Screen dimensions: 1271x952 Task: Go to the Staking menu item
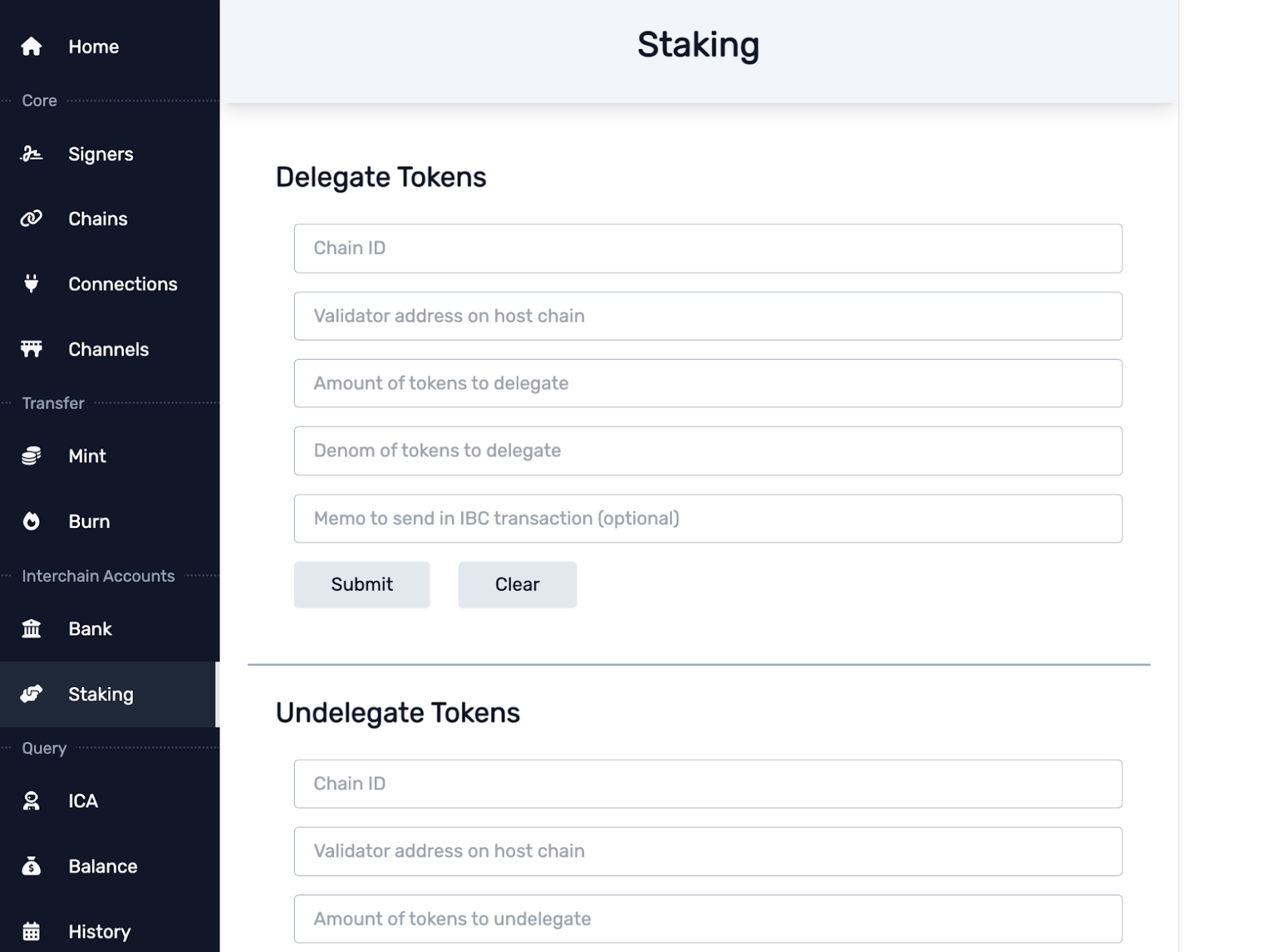(x=101, y=694)
